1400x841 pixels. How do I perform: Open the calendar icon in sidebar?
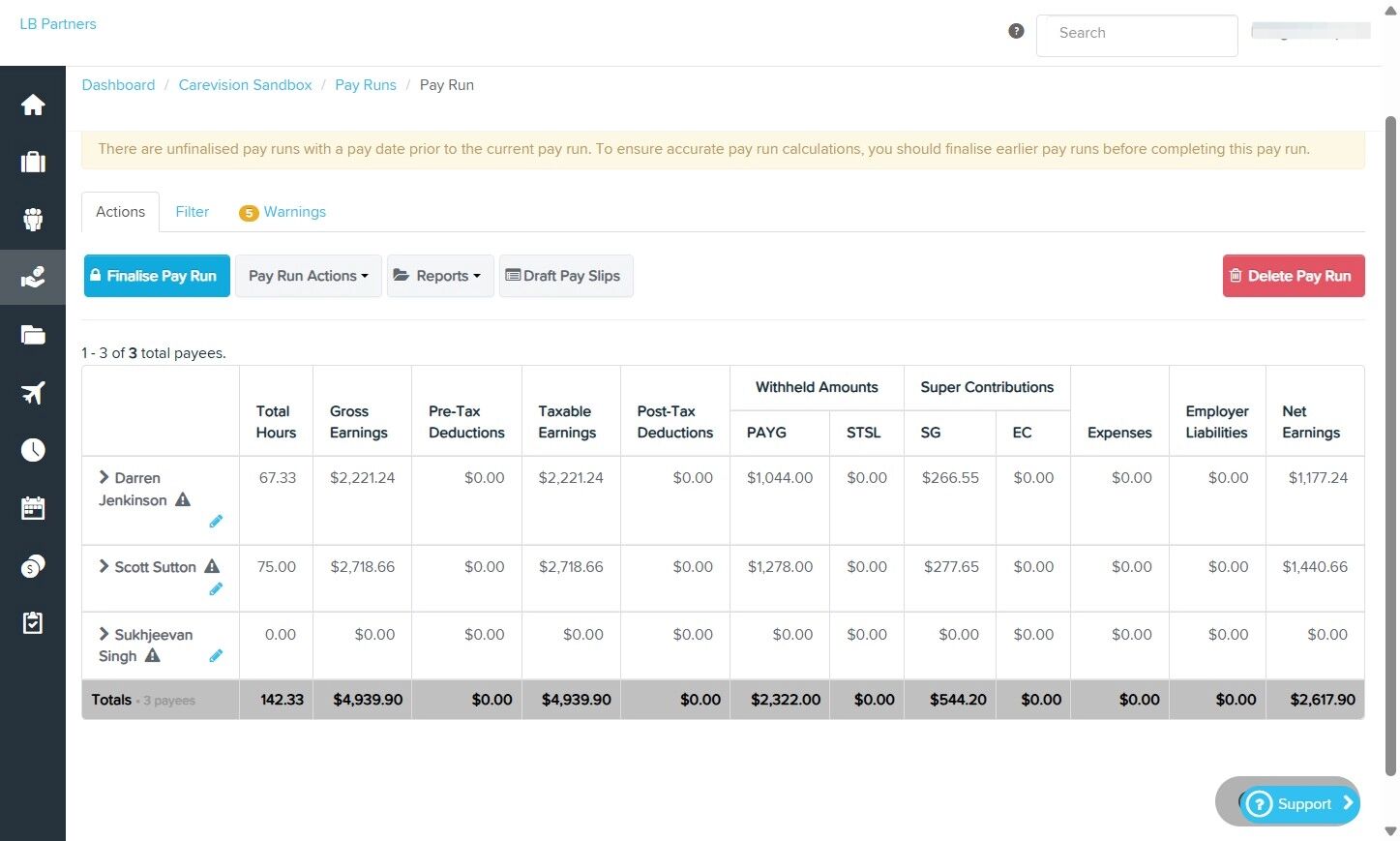pyautogui.click(x=33, y=508)
